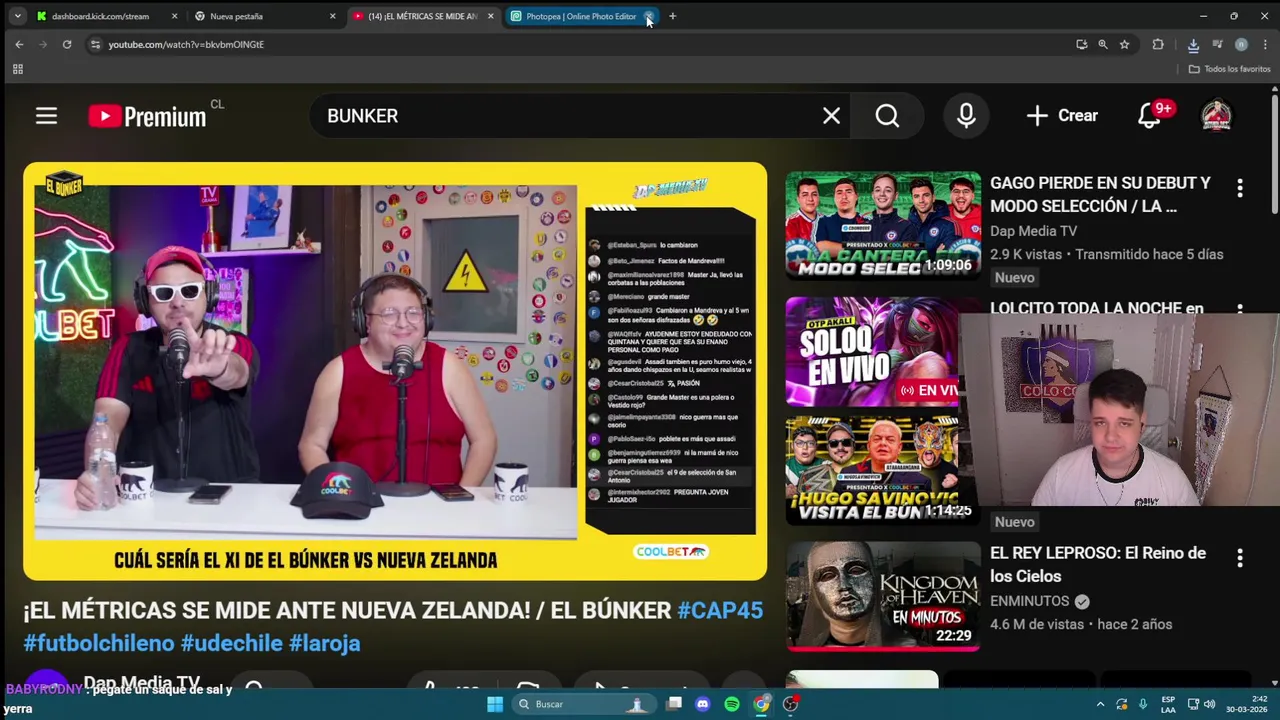Screen dimensions: 1280x720
Task: Open OBS Studio from the taskbar
Action: tap(790, 704)
